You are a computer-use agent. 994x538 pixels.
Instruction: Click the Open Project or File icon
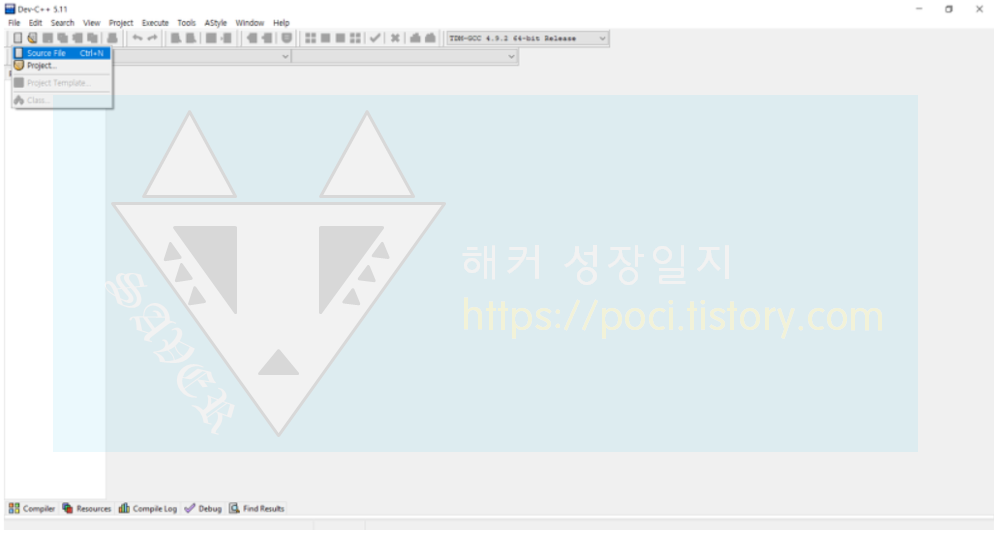pos(32,38)
